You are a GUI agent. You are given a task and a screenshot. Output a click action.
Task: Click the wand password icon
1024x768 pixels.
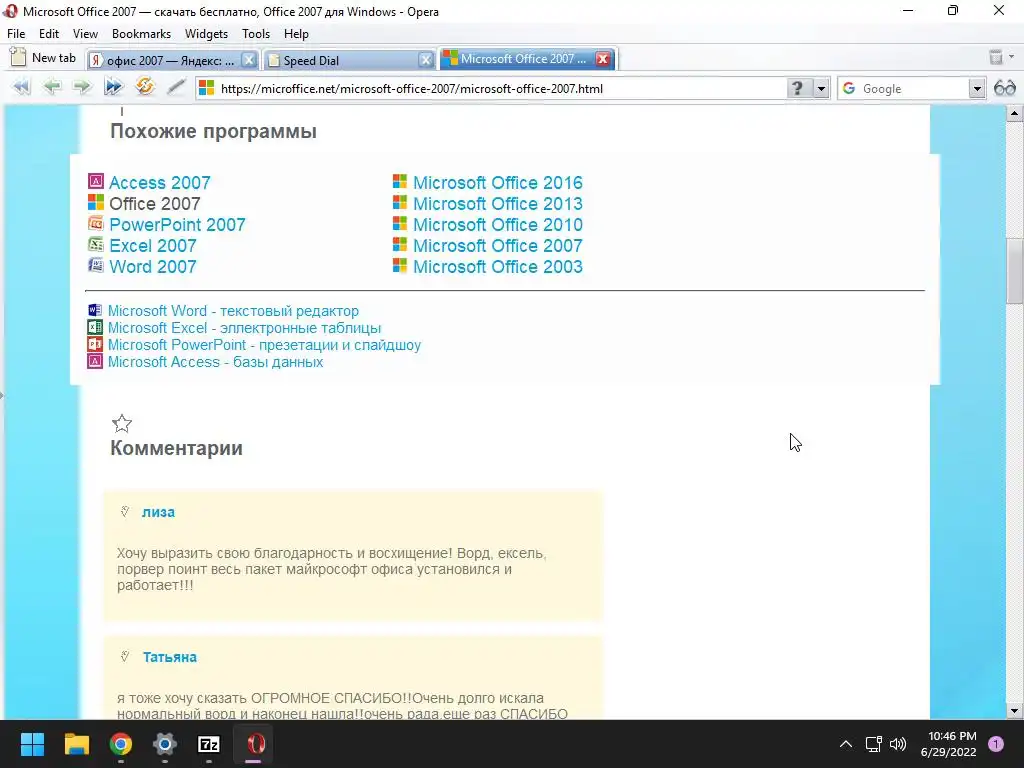pyautogui.click(x=176, y=87)
